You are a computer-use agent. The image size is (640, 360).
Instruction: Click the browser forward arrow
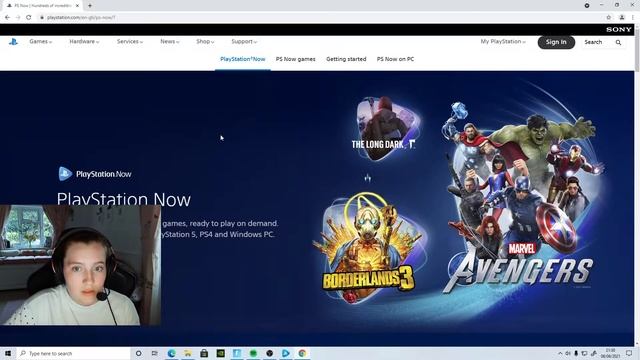coord(18,17)
